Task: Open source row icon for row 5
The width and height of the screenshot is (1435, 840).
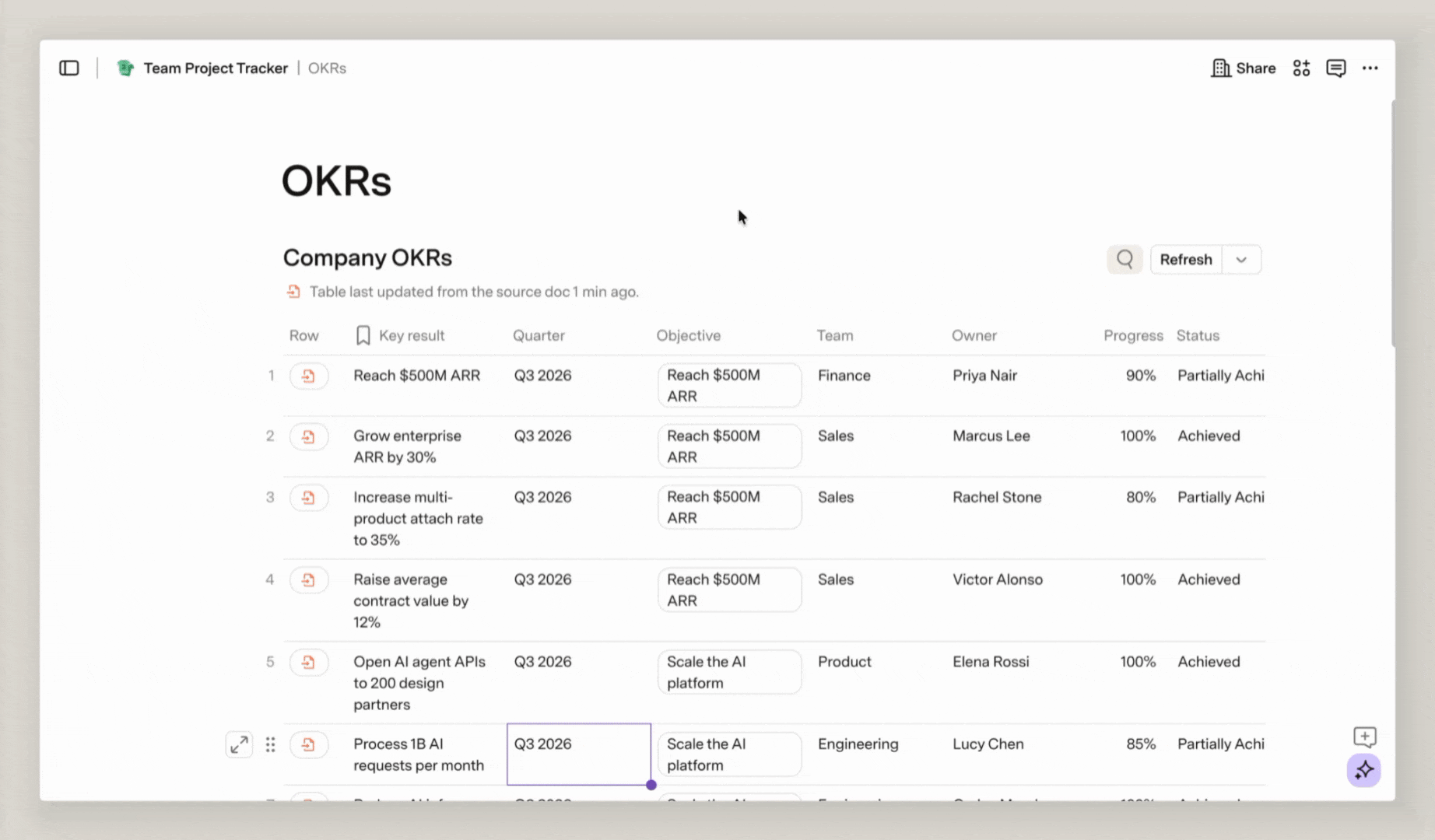Action: [x=309, y=662]
